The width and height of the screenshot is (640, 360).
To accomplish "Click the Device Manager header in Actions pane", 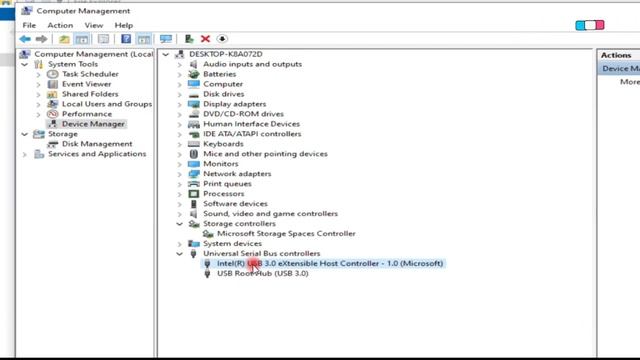I will [x=620, y=69].
